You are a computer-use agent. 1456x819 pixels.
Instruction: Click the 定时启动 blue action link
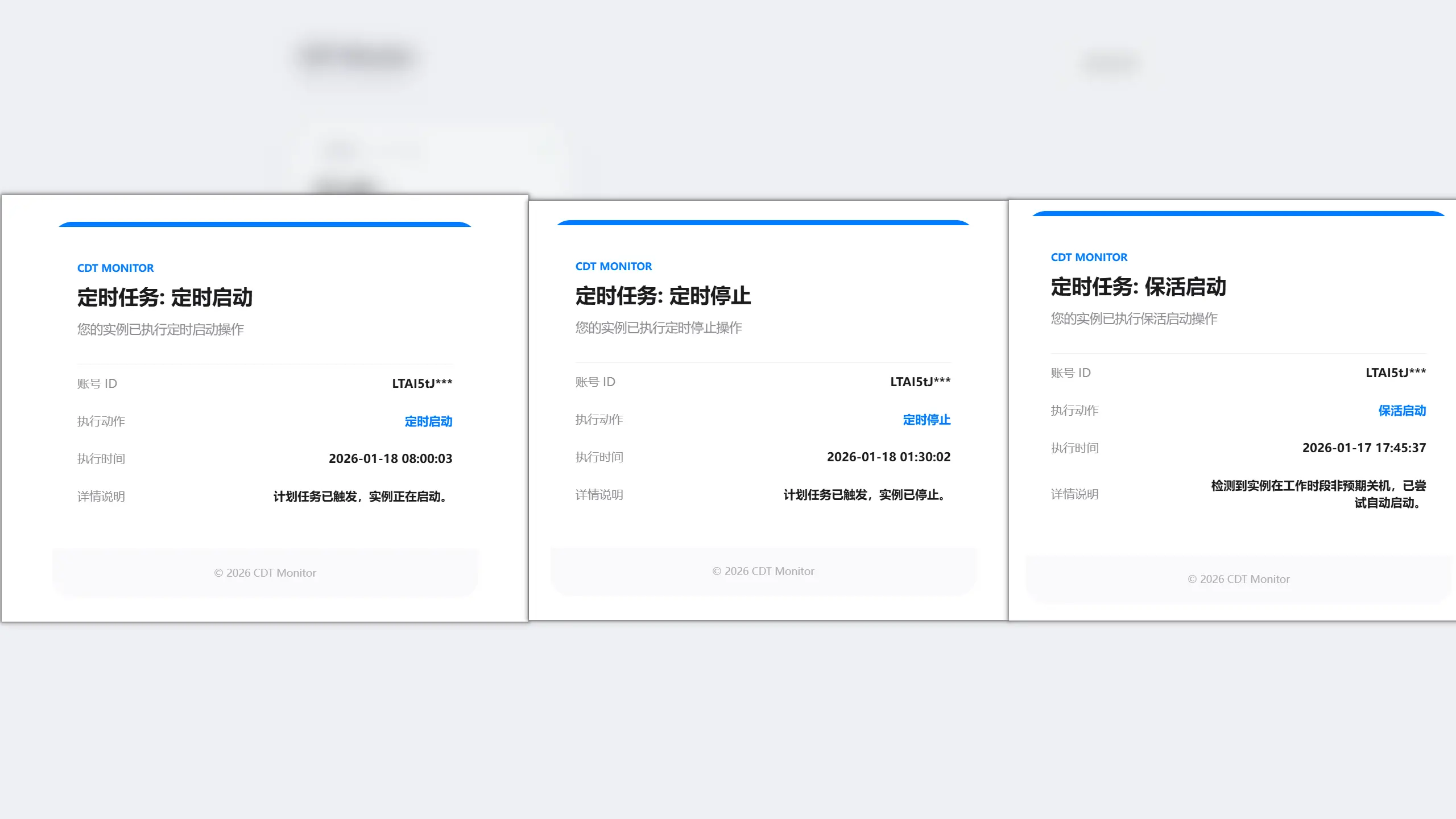click(427, 421)
